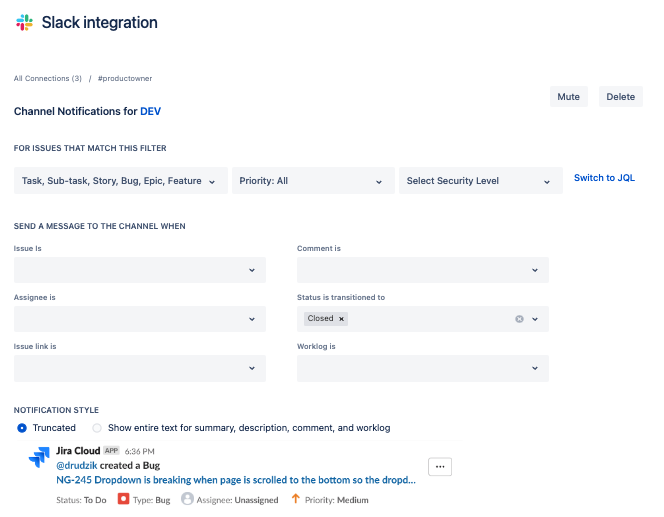Click the Bug type icon
Image resolution: width=664 pixels, height=517 pixels.
(124, 498)
